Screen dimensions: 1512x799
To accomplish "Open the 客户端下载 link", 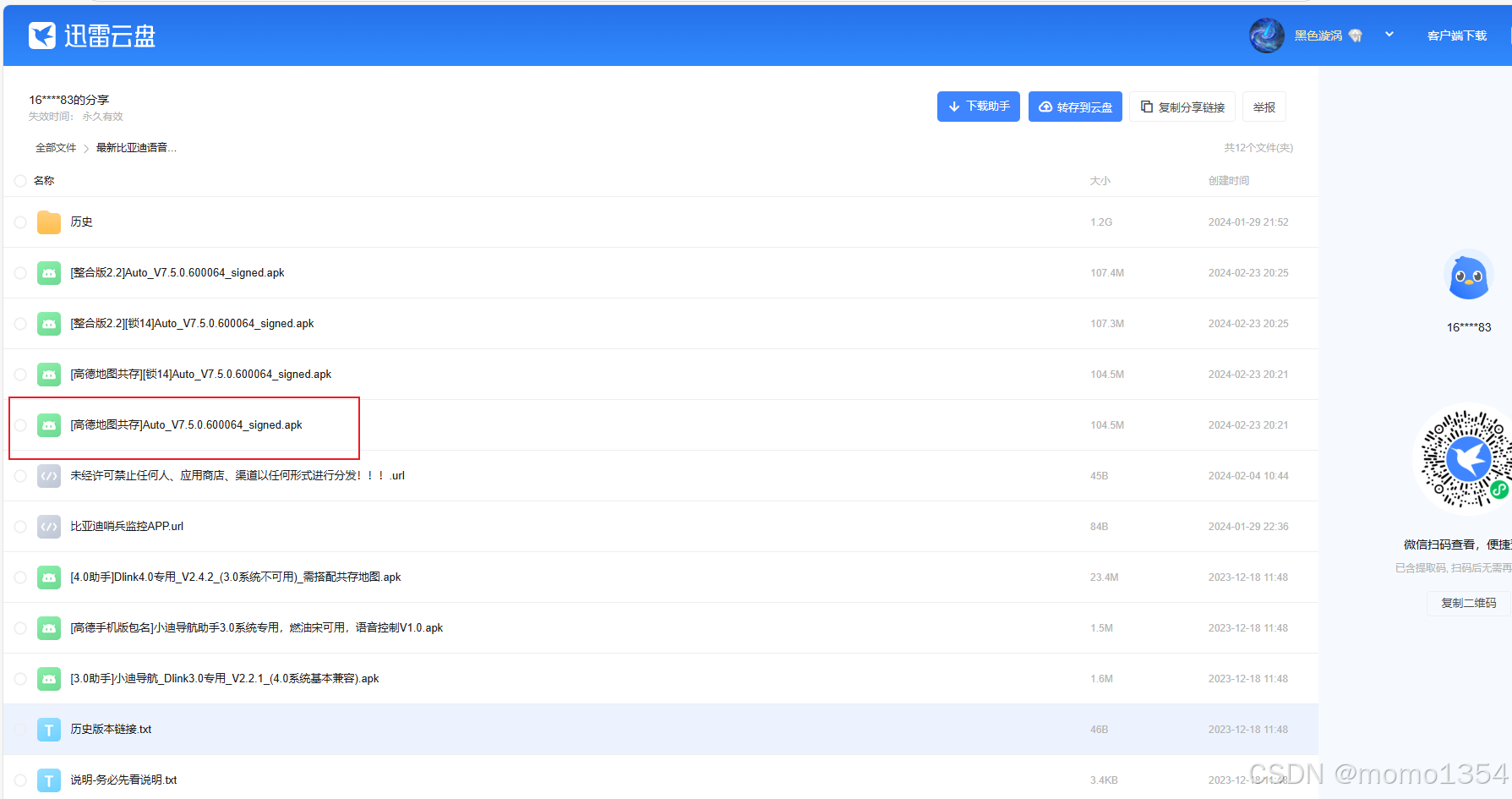I will [x=1457, y=36].
